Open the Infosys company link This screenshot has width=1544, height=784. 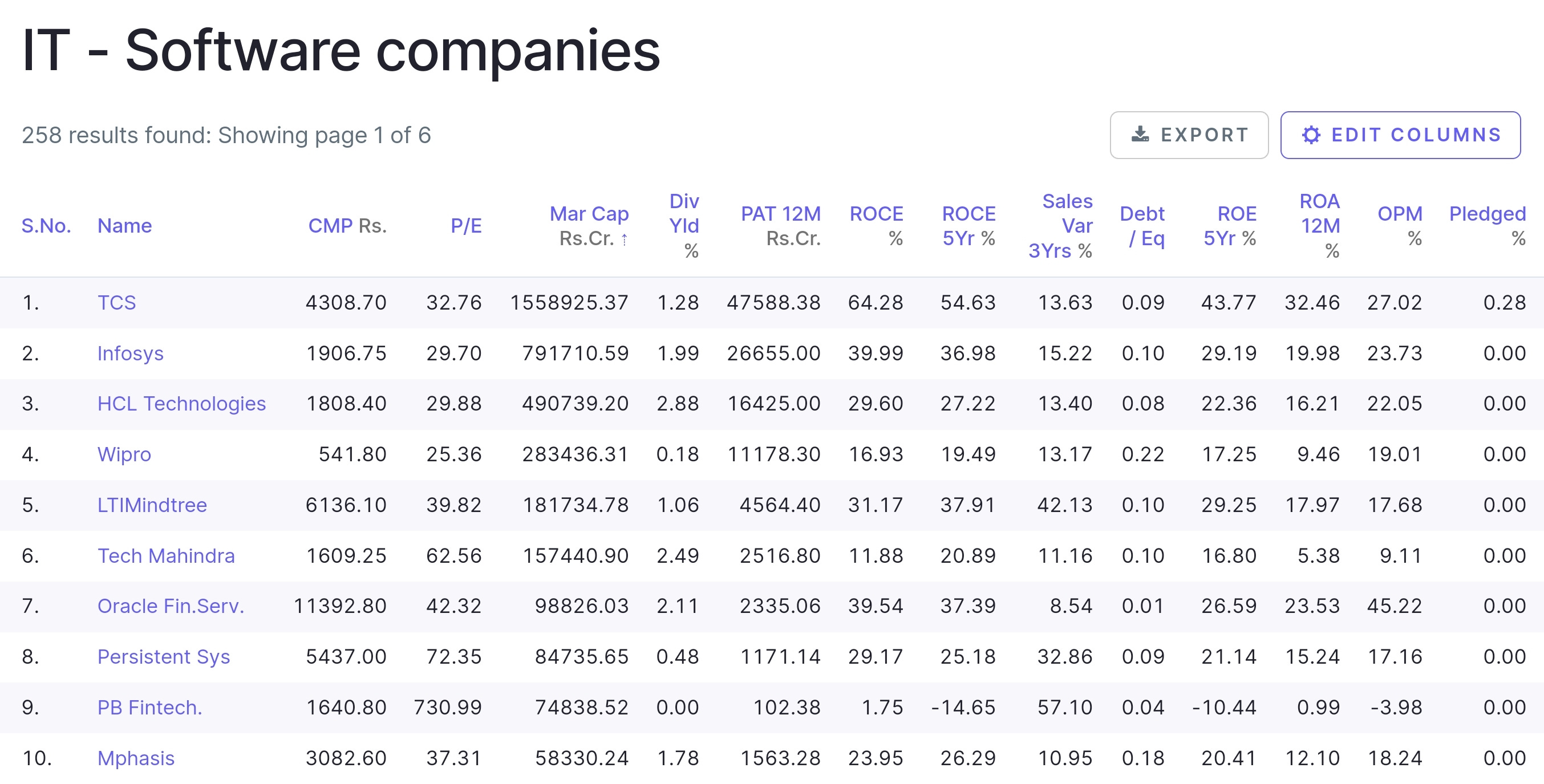click(130, 353)
